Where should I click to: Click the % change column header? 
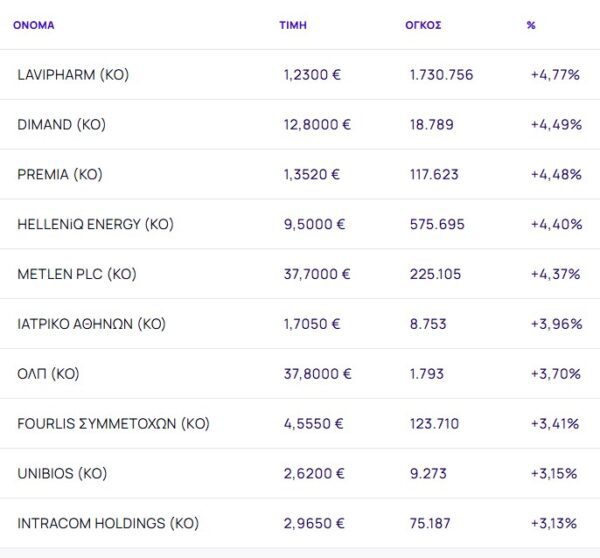click(x=531, y=25)
